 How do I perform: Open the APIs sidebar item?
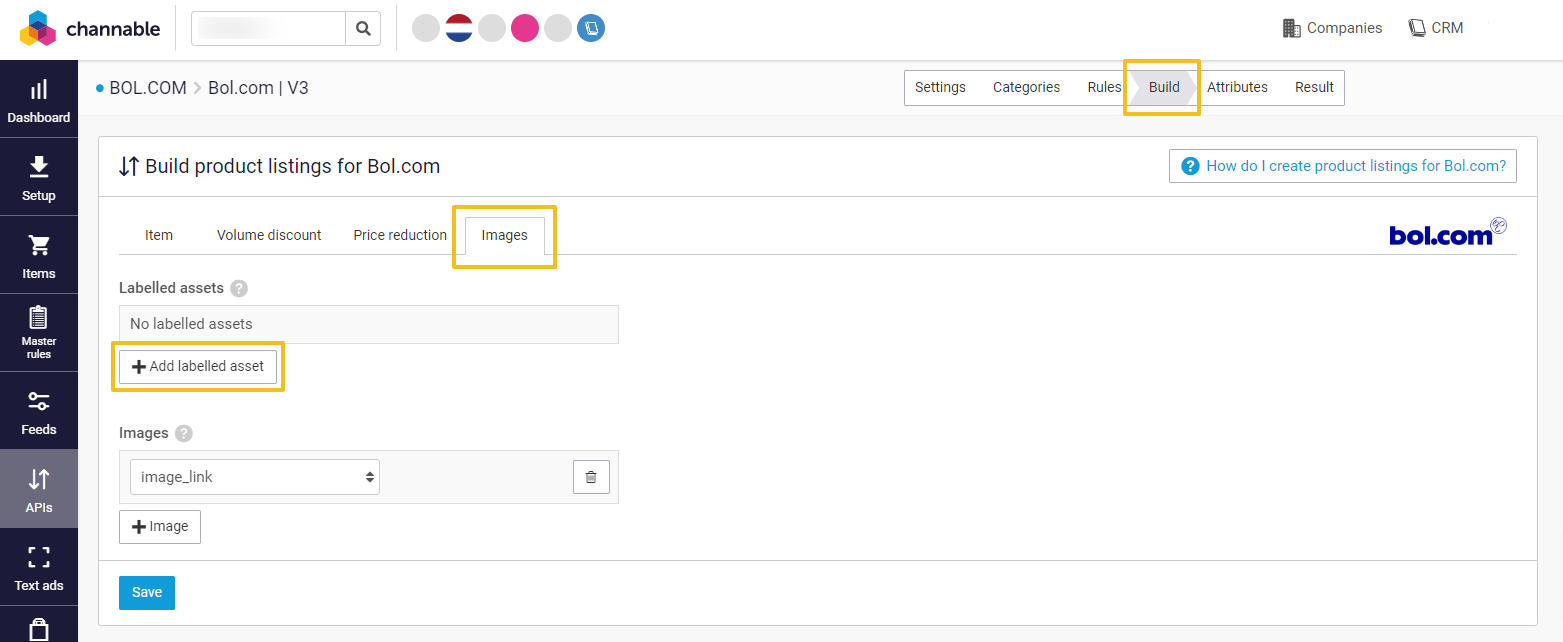[x=39, y=489]
